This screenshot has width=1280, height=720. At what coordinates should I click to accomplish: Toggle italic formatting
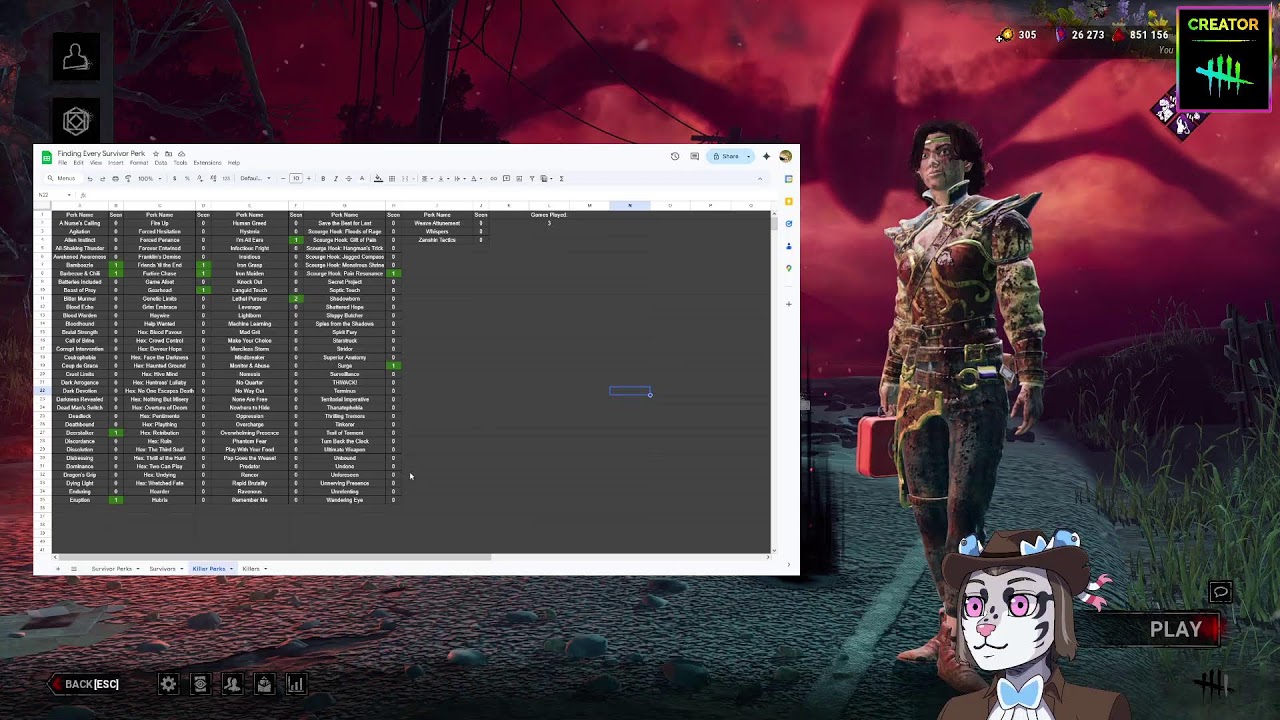tap(335, 178)
